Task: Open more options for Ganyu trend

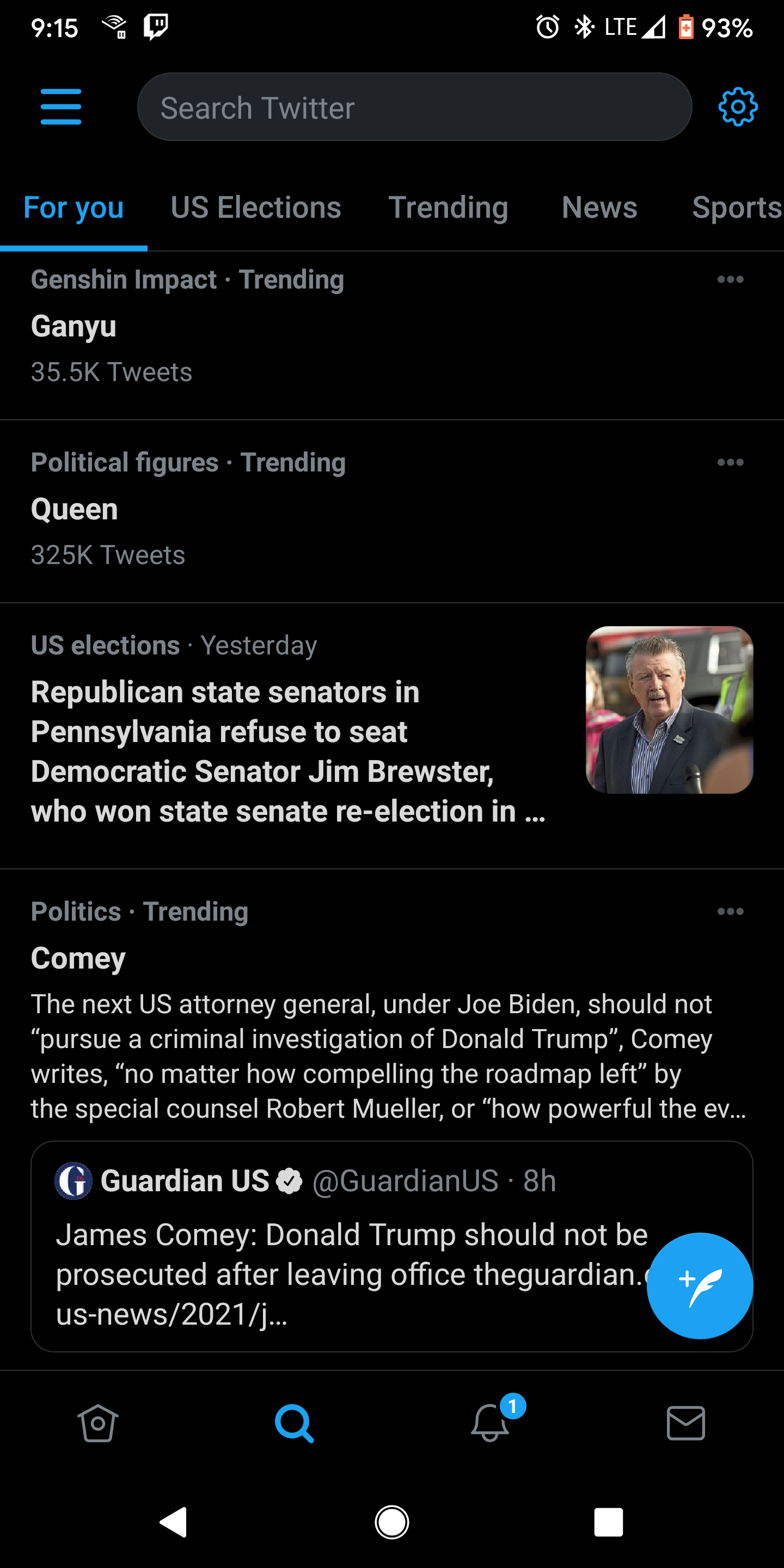Action: tap(730, 279)
